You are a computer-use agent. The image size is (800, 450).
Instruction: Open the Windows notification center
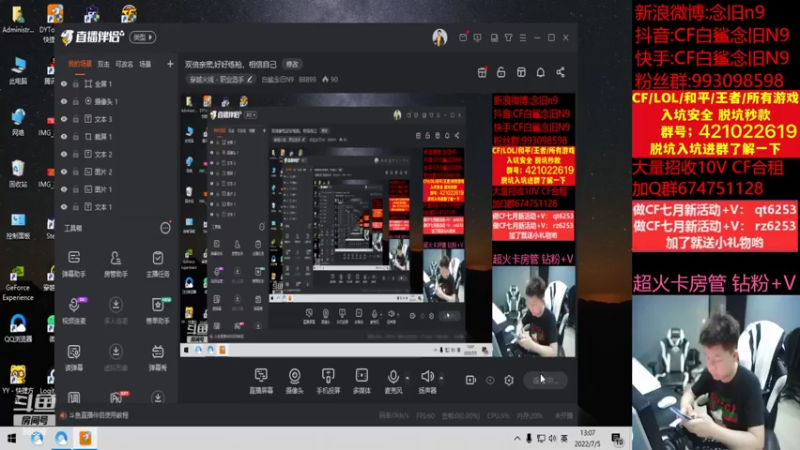617,438
